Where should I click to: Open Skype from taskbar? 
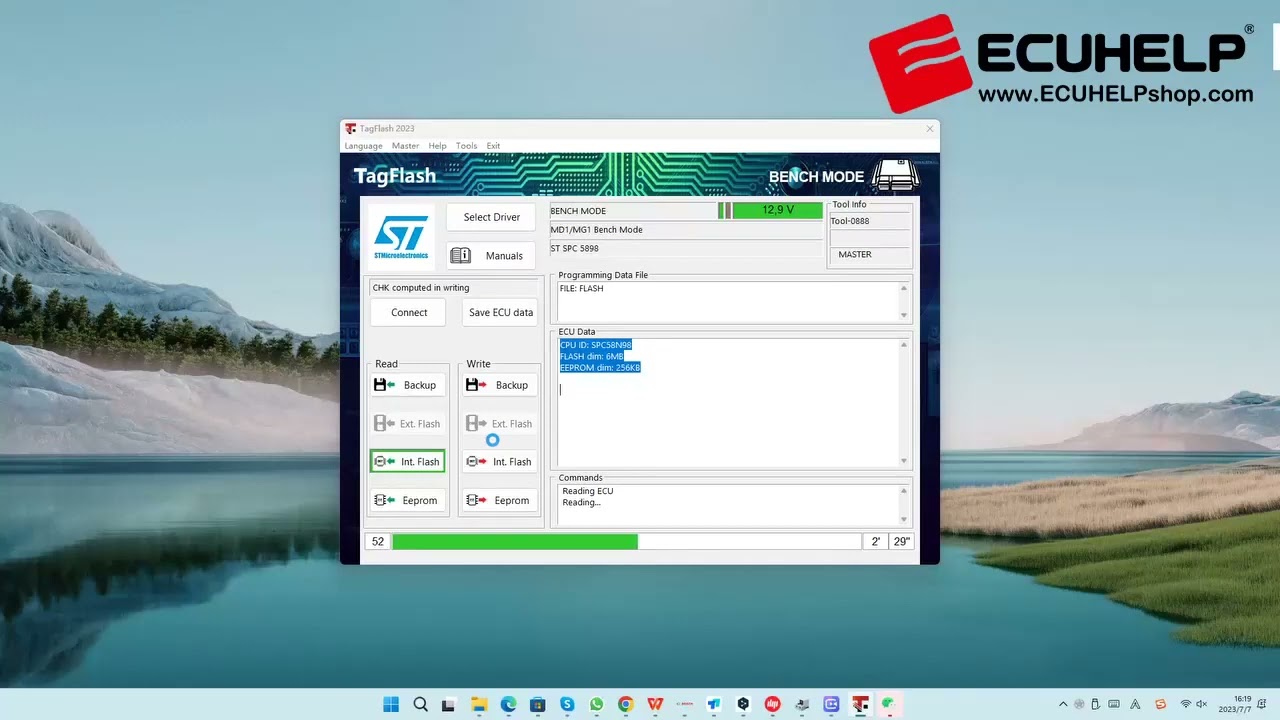567,705
